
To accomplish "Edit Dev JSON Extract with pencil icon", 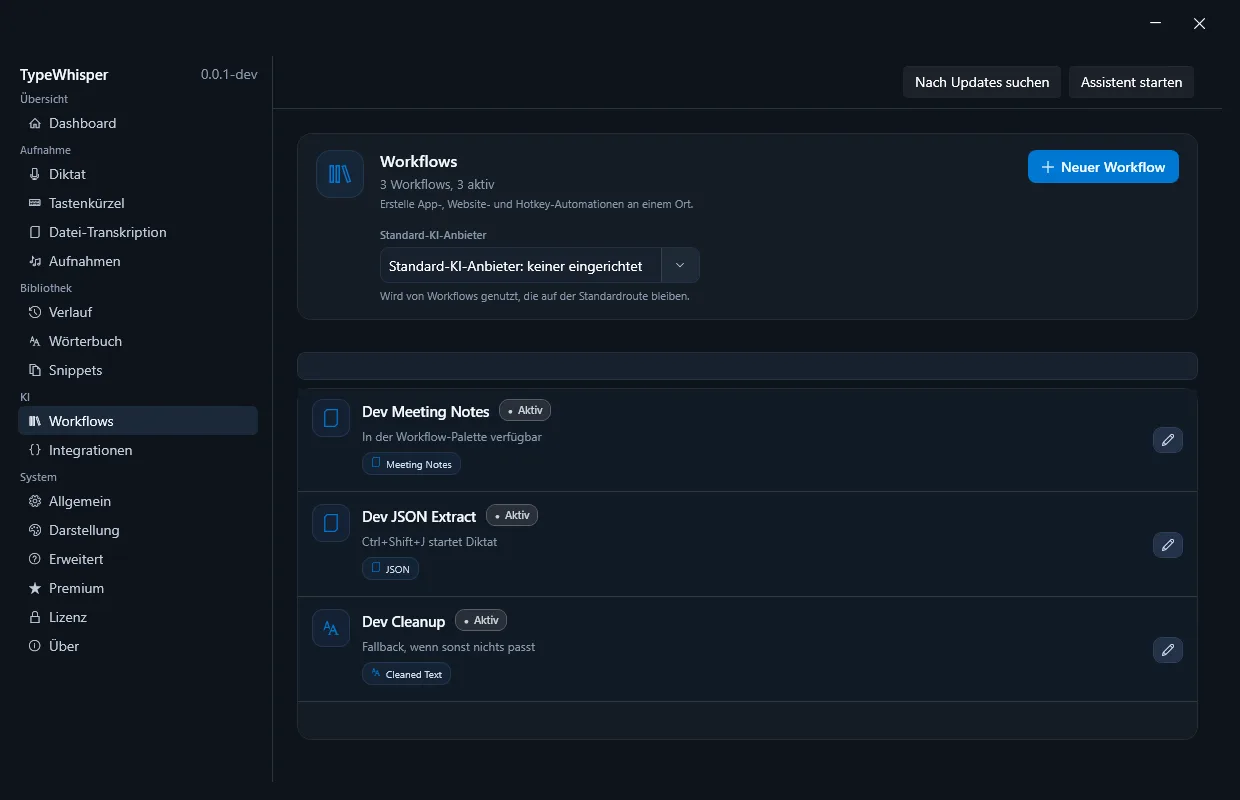I will coord(1168,545).
